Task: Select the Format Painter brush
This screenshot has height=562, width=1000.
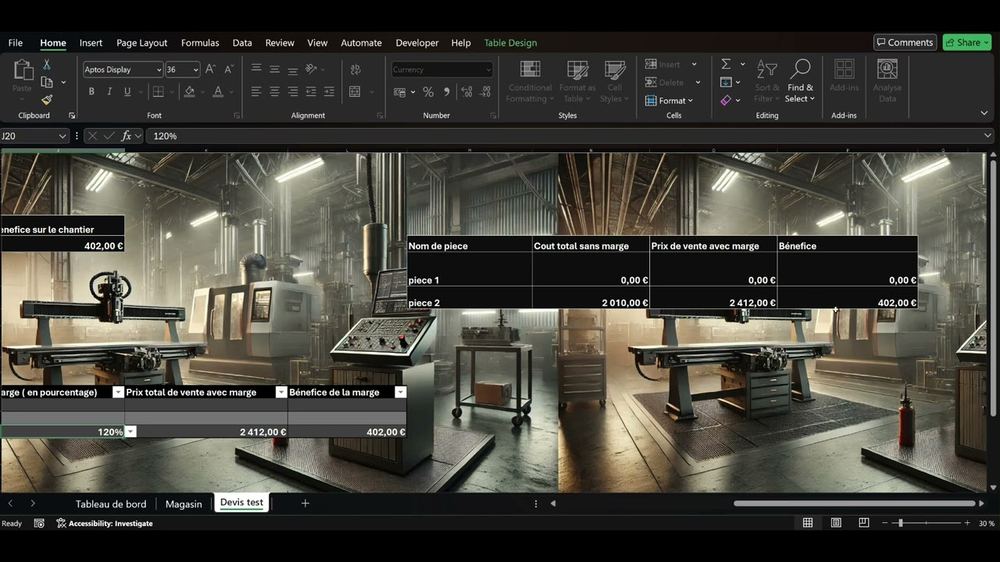Action: coord(47,100)
